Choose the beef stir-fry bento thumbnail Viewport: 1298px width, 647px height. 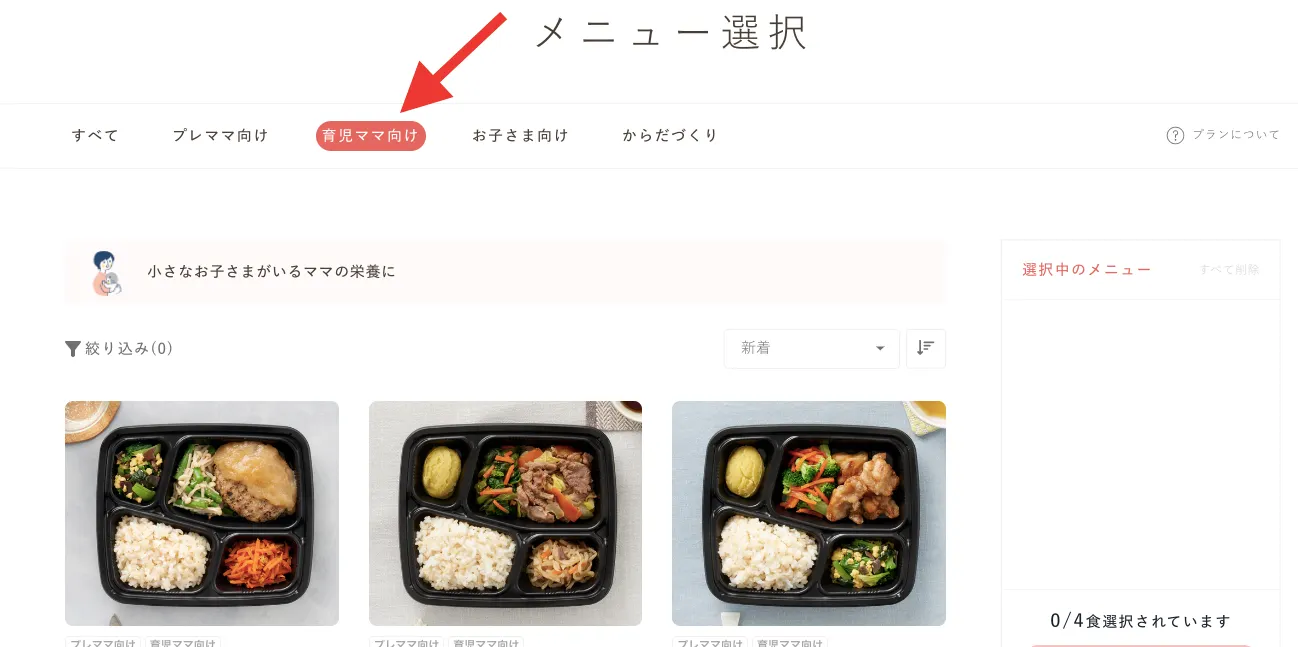tap(505, 513)
